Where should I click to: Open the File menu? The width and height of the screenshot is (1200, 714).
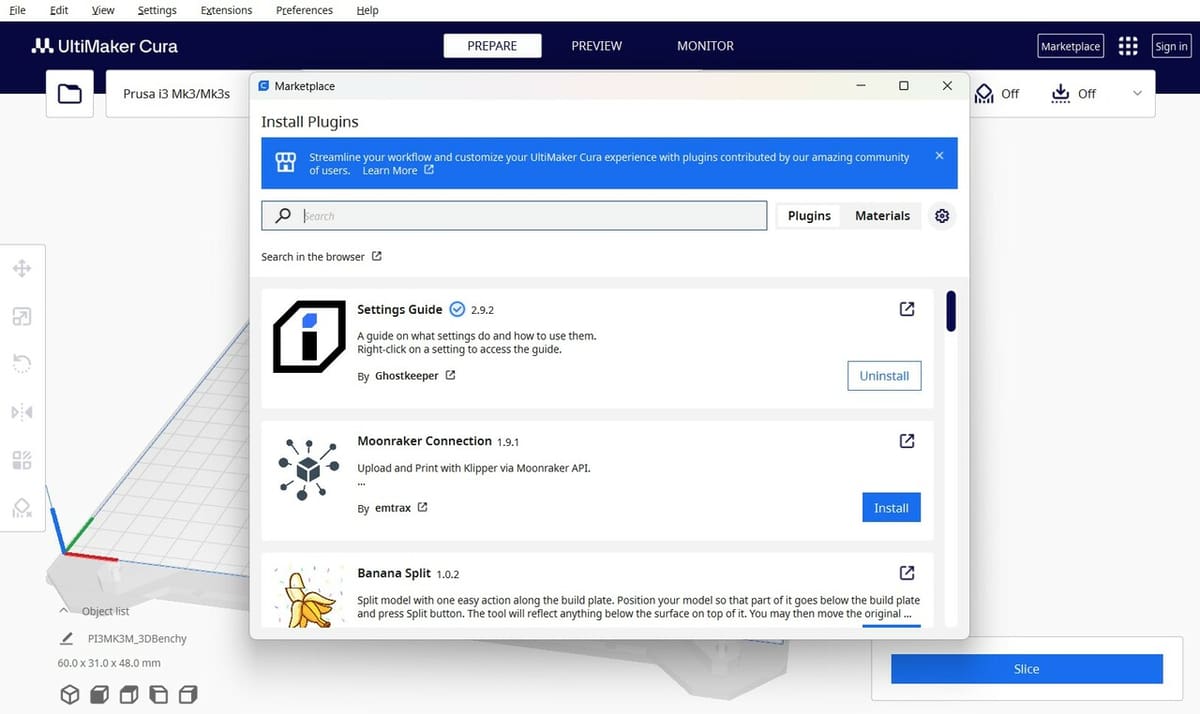[x=17, y=10]
